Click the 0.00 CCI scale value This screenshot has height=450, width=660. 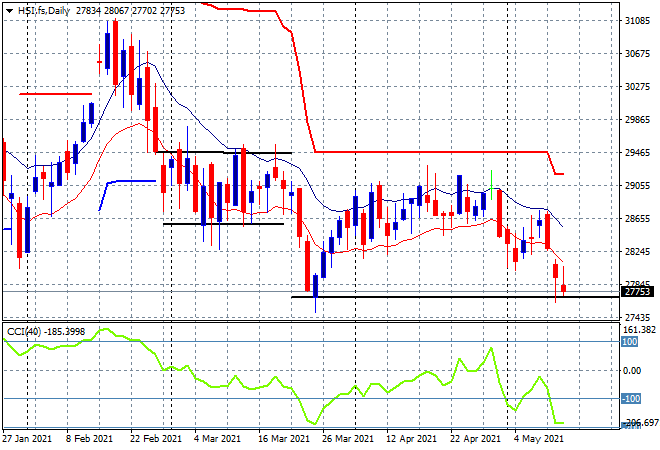(632, 371)
